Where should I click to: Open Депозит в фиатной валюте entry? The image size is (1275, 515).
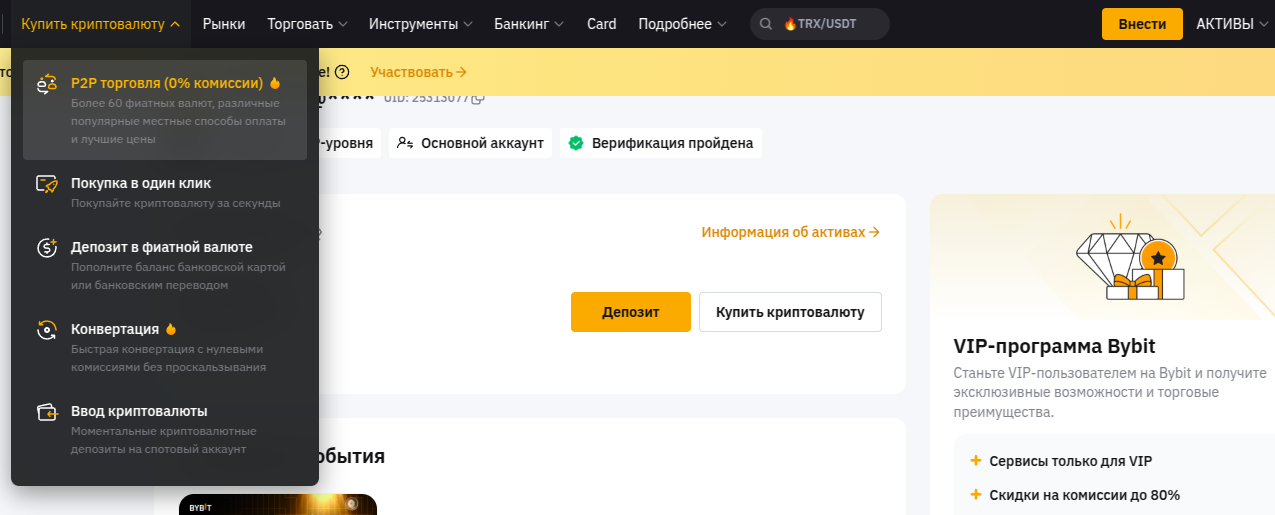(x=165, y=265)
